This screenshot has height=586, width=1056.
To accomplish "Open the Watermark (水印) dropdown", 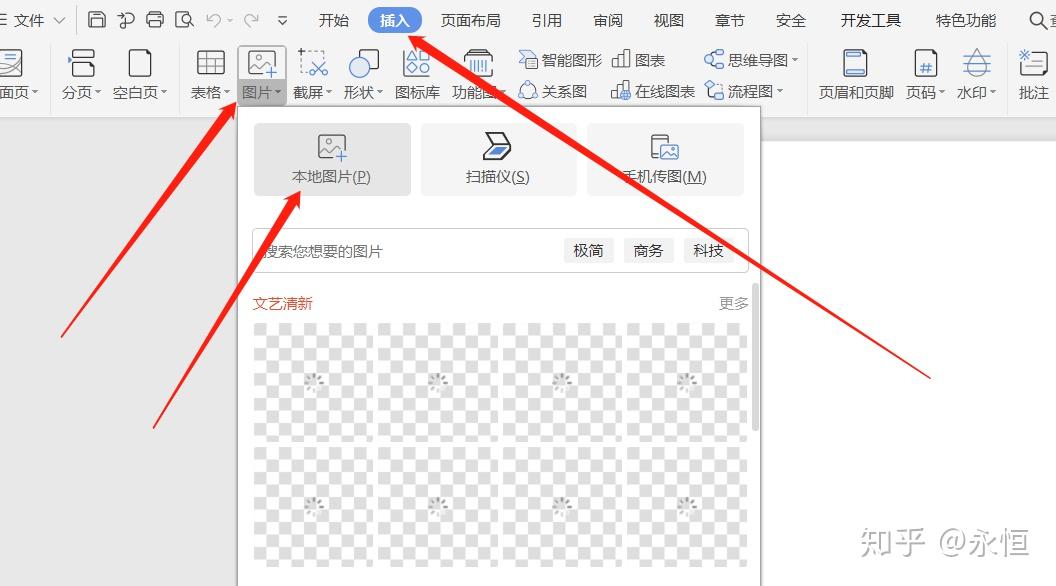I will tap(976, 92).
